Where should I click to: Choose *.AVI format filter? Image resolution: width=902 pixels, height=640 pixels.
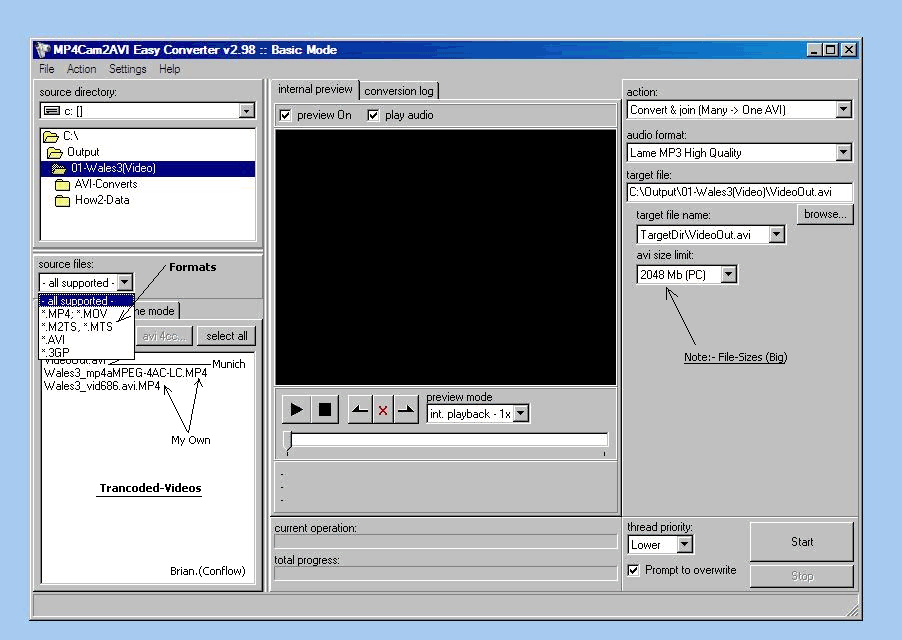tap(86, 339)
